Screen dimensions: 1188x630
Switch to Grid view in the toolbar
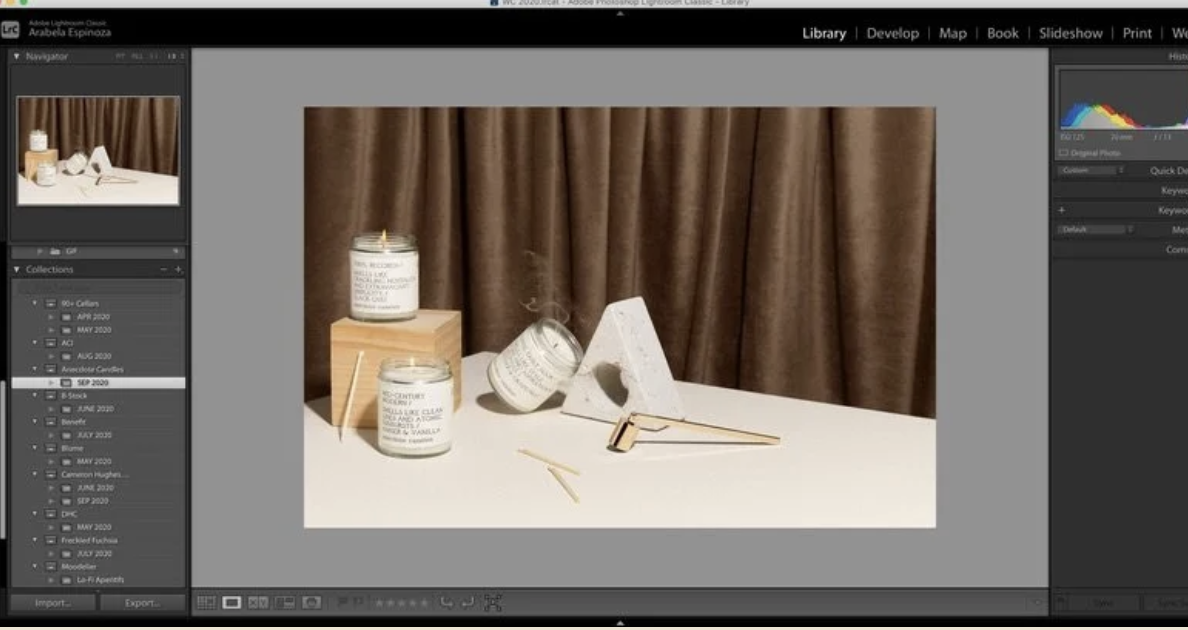[x=206, y=603]
